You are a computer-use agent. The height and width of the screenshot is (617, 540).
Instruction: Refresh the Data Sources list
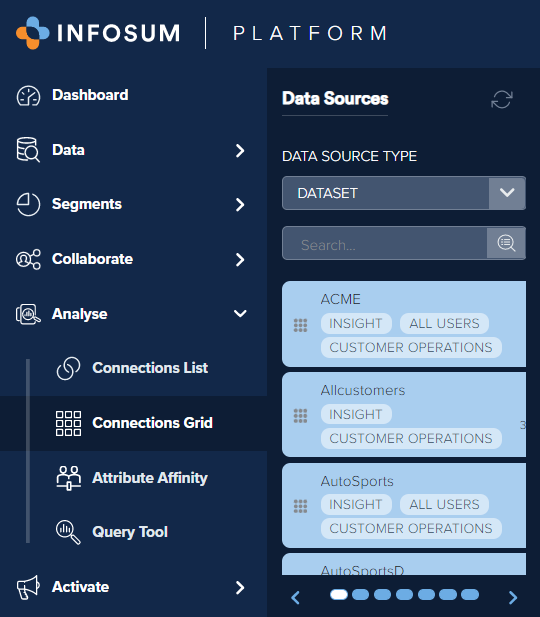point(502,99)
